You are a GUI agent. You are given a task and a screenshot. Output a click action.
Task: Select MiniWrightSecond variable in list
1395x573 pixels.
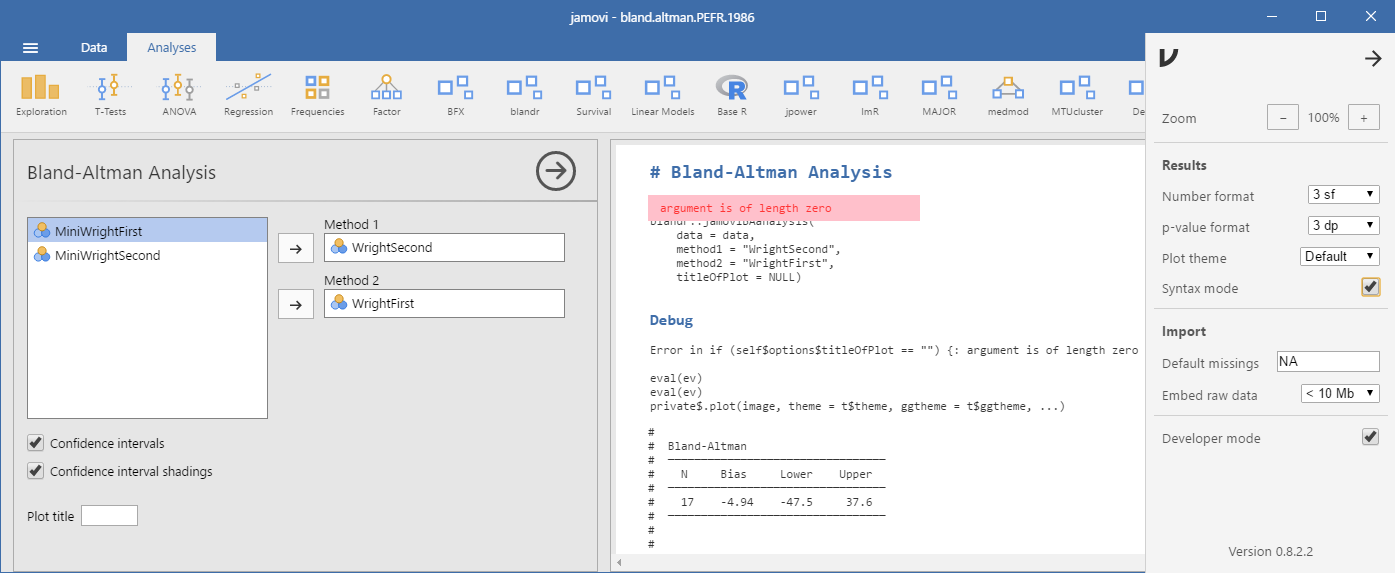148,255
